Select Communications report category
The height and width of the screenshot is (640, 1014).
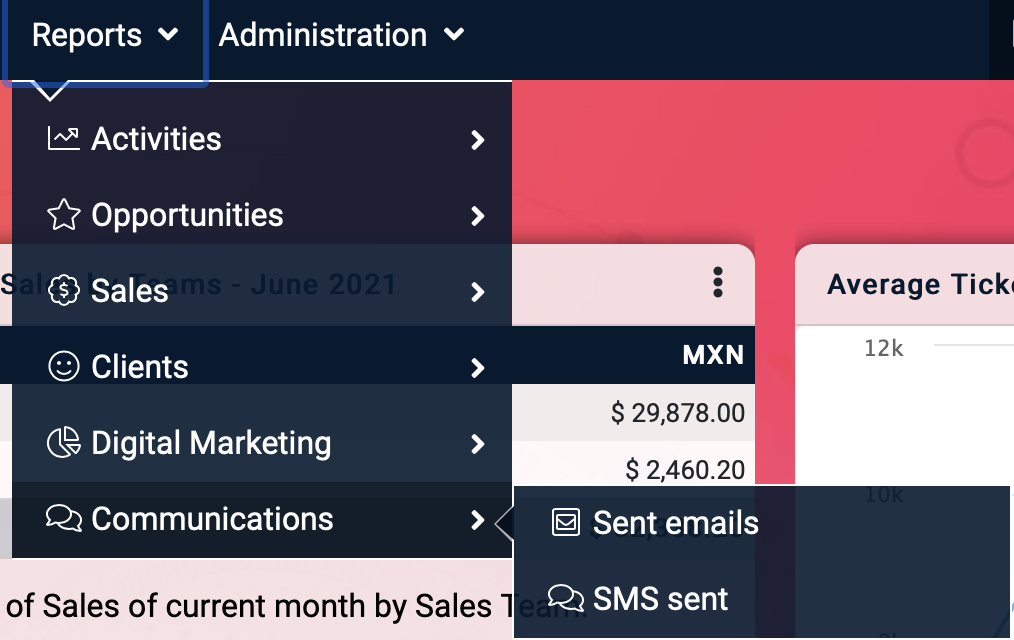click(x=262, y=519)
